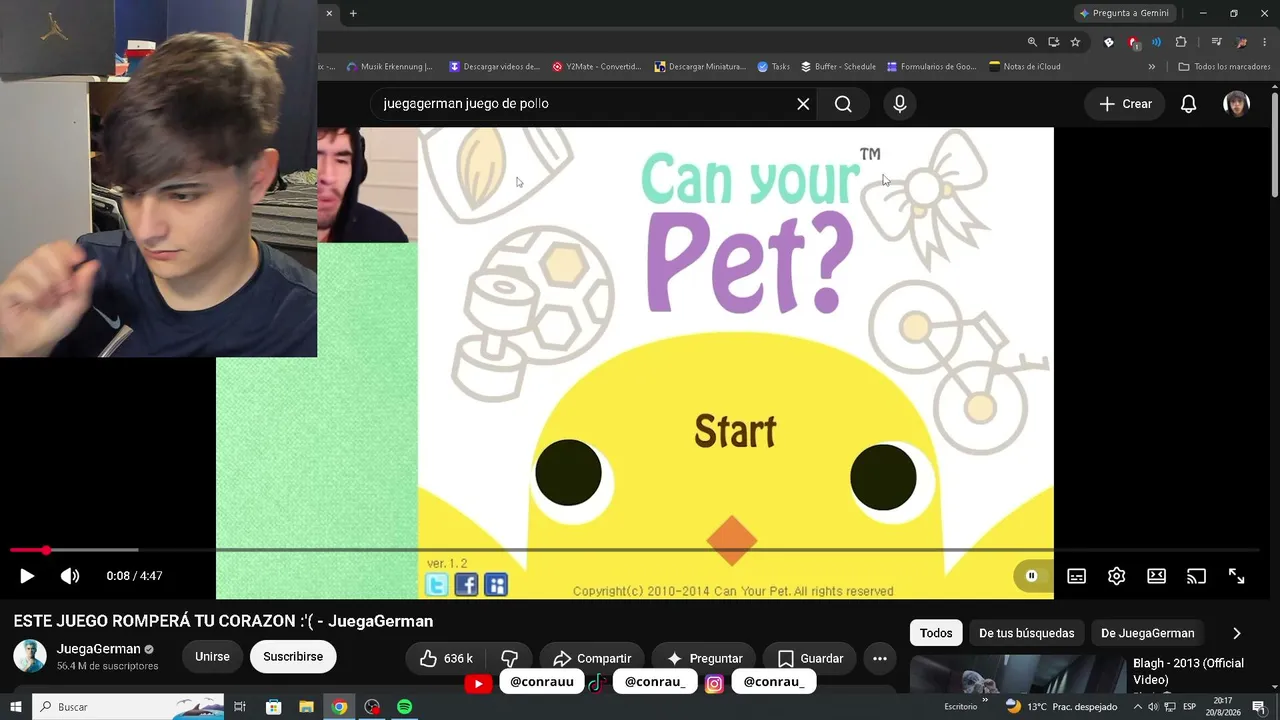The image size is (1280, 720).
Task: Open the ESP language indicator
Action: coord(1190,707)
